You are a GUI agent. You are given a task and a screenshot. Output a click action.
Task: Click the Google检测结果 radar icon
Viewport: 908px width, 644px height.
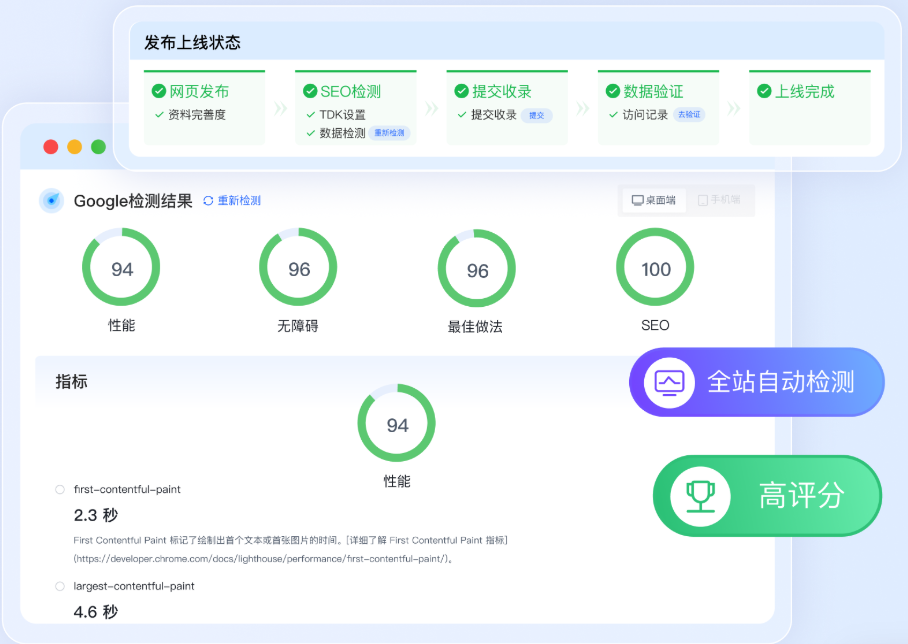(51, 201)
